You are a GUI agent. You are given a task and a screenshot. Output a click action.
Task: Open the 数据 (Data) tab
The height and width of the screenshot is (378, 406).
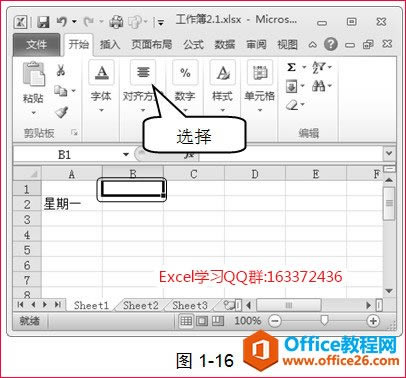225,44
